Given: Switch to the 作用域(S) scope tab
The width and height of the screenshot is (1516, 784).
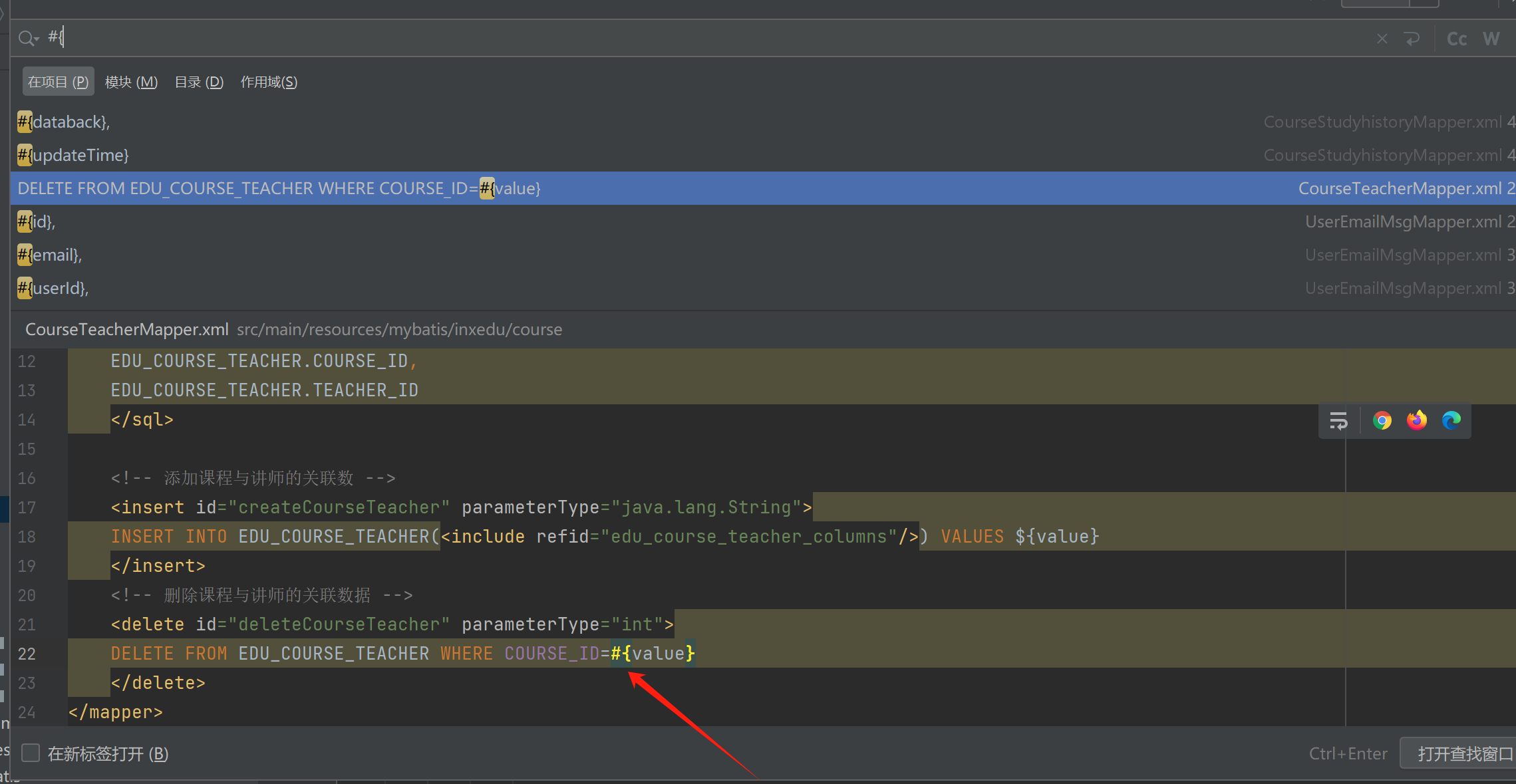Looking at the screenshot, I should (x=269, y=82).
